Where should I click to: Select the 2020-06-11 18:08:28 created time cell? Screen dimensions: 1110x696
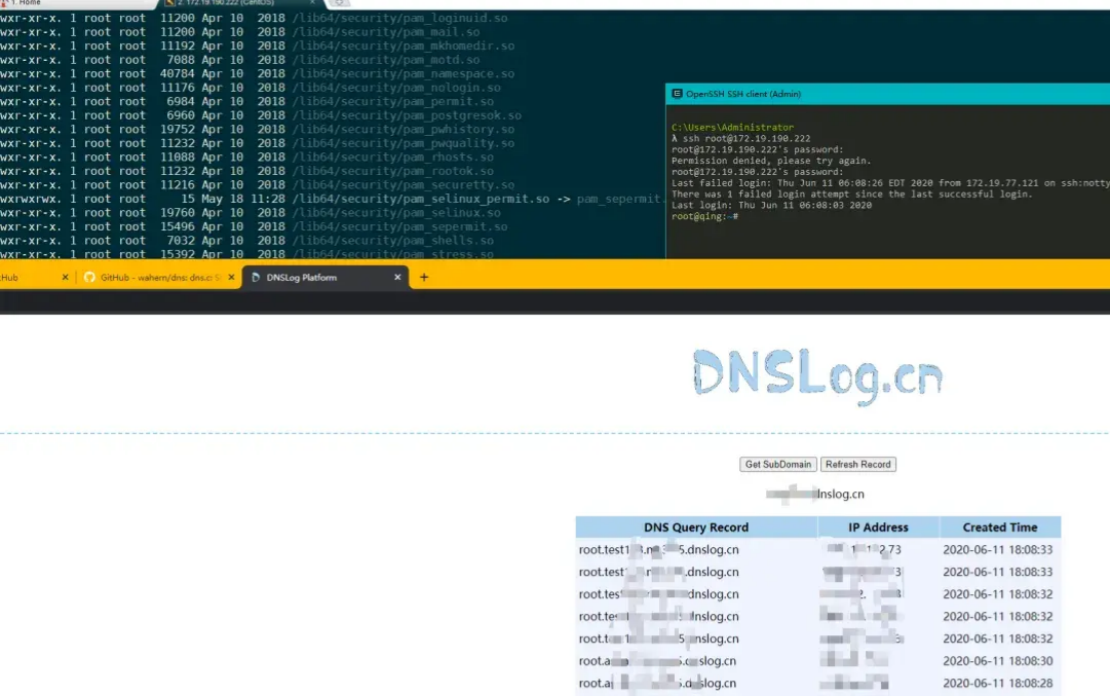(x=997, y=683)
